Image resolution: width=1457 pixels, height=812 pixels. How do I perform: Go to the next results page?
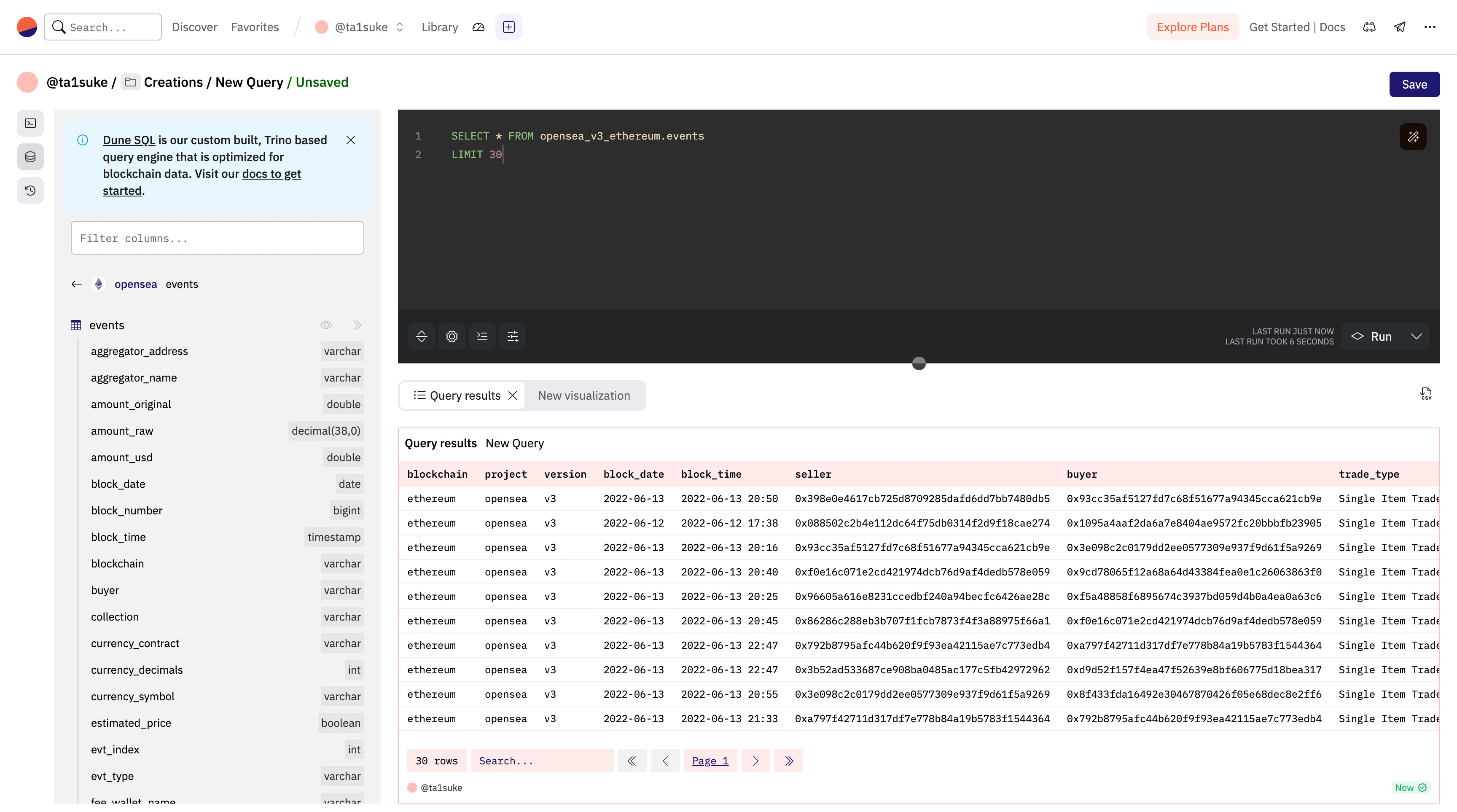(x=755, y=761)
